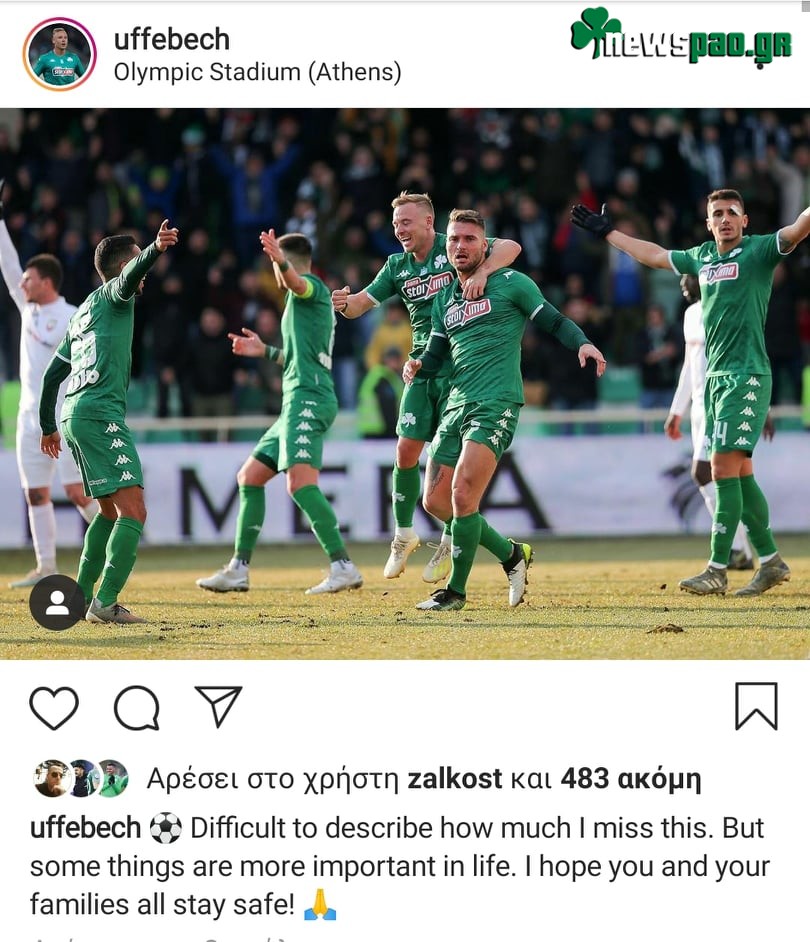Click the caption text about staying safe
The height and width of the screenshot is (942, 810).
[x=400, y=866]
